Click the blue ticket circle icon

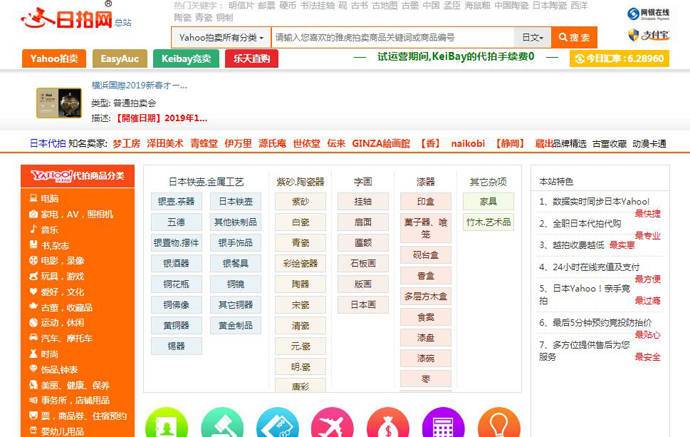(x=277, y=423)
